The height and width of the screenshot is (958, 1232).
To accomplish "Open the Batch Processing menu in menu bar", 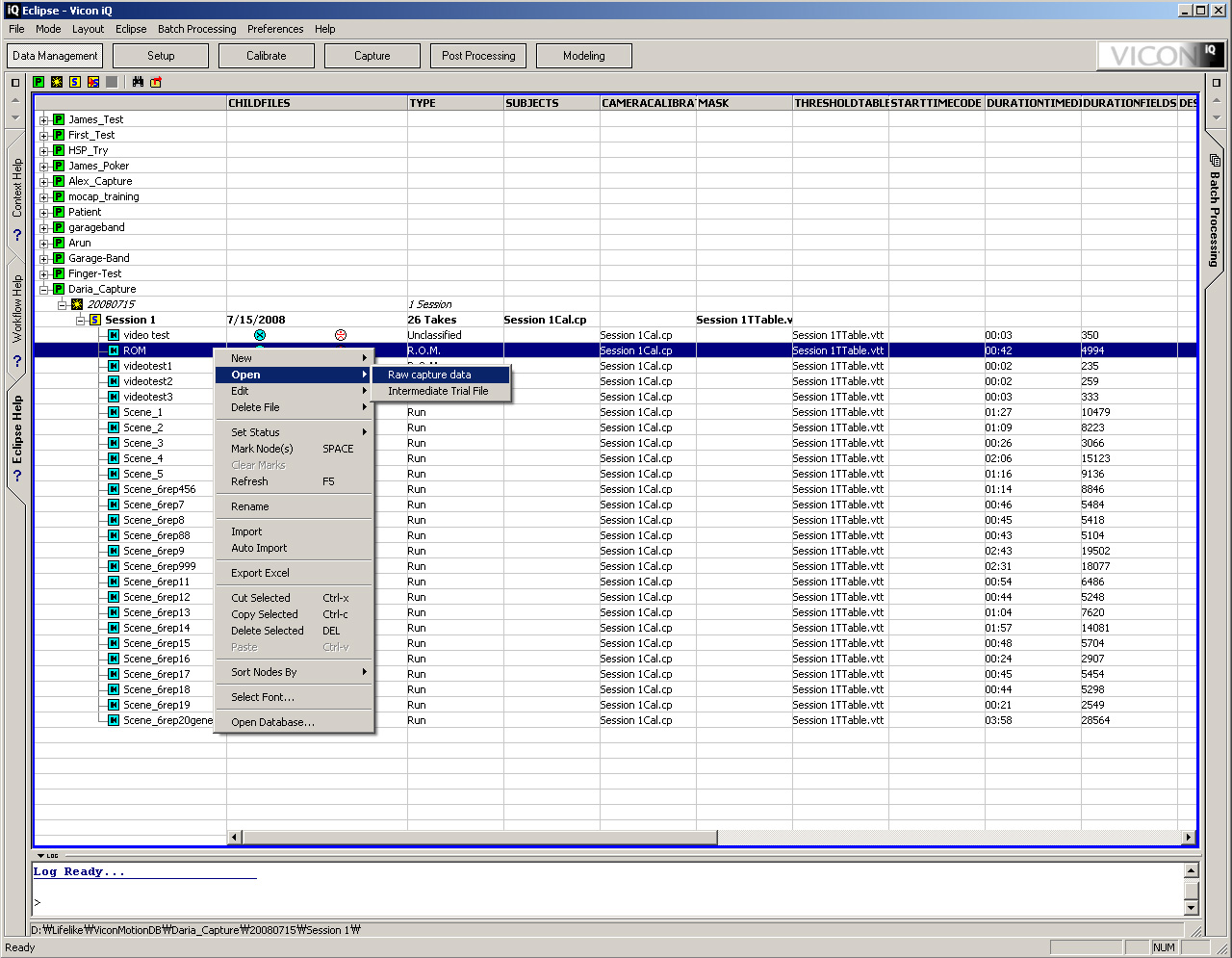I will tap(196, 29).
